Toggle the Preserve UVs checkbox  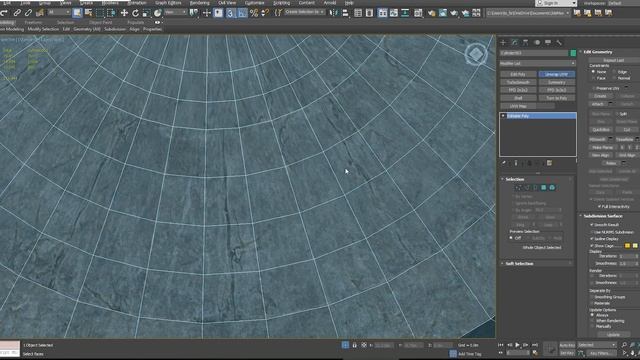[593, 88]
